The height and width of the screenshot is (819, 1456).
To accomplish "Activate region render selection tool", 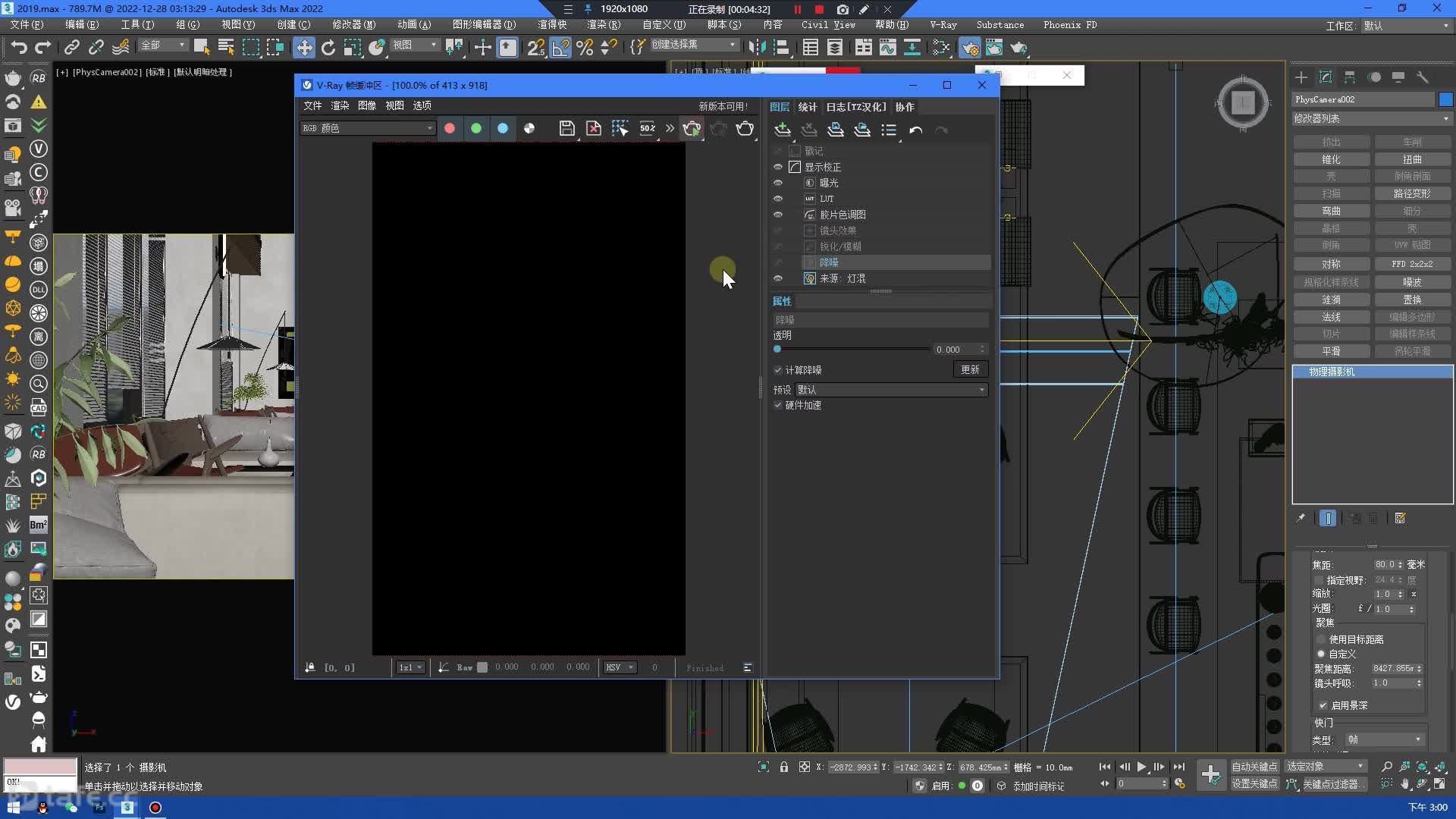I will tap(620, 128).
